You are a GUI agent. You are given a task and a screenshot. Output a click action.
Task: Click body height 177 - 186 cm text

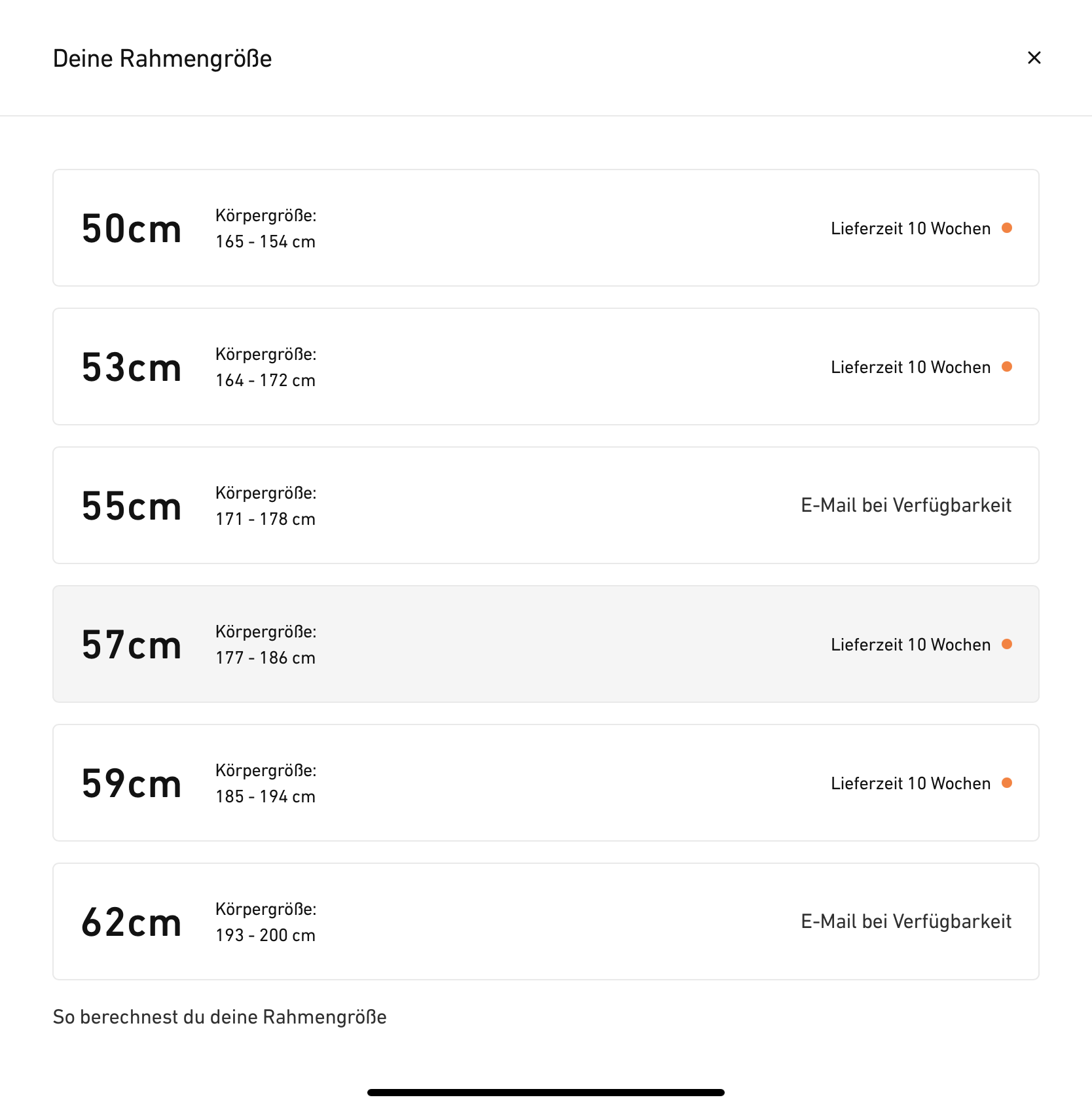[265, 658]
